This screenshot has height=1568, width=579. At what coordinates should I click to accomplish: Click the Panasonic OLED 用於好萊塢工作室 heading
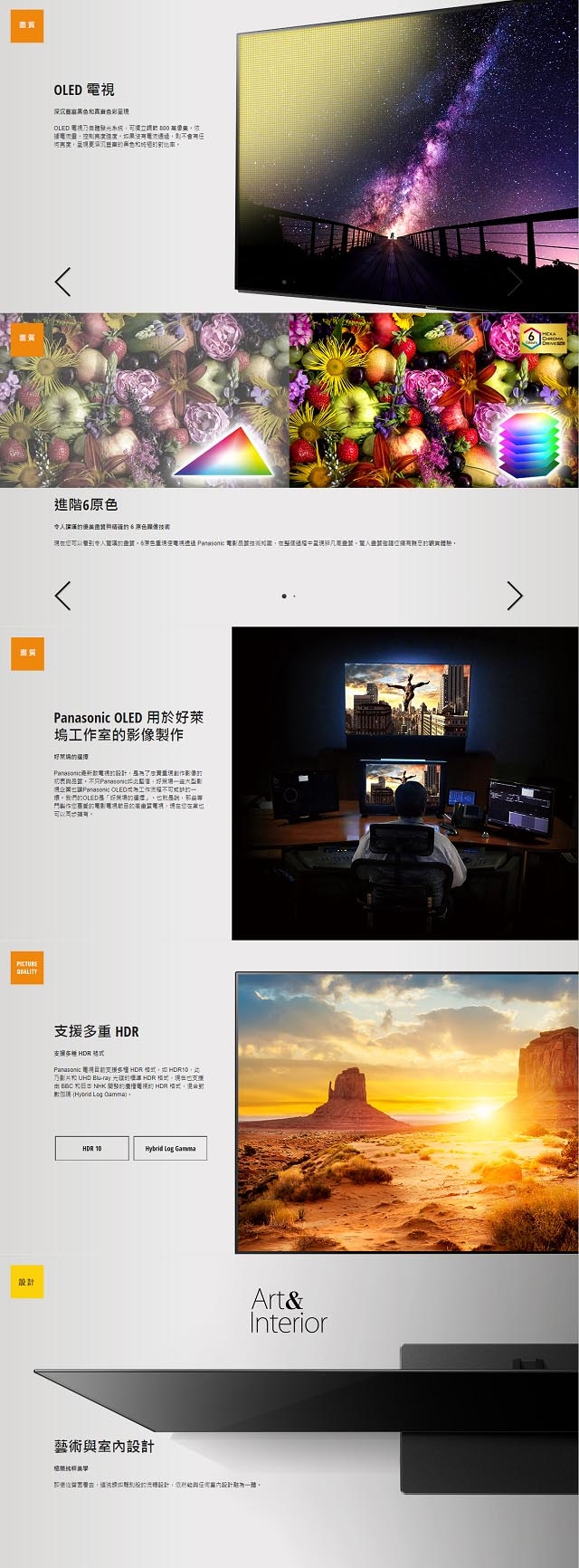(128, 726)
